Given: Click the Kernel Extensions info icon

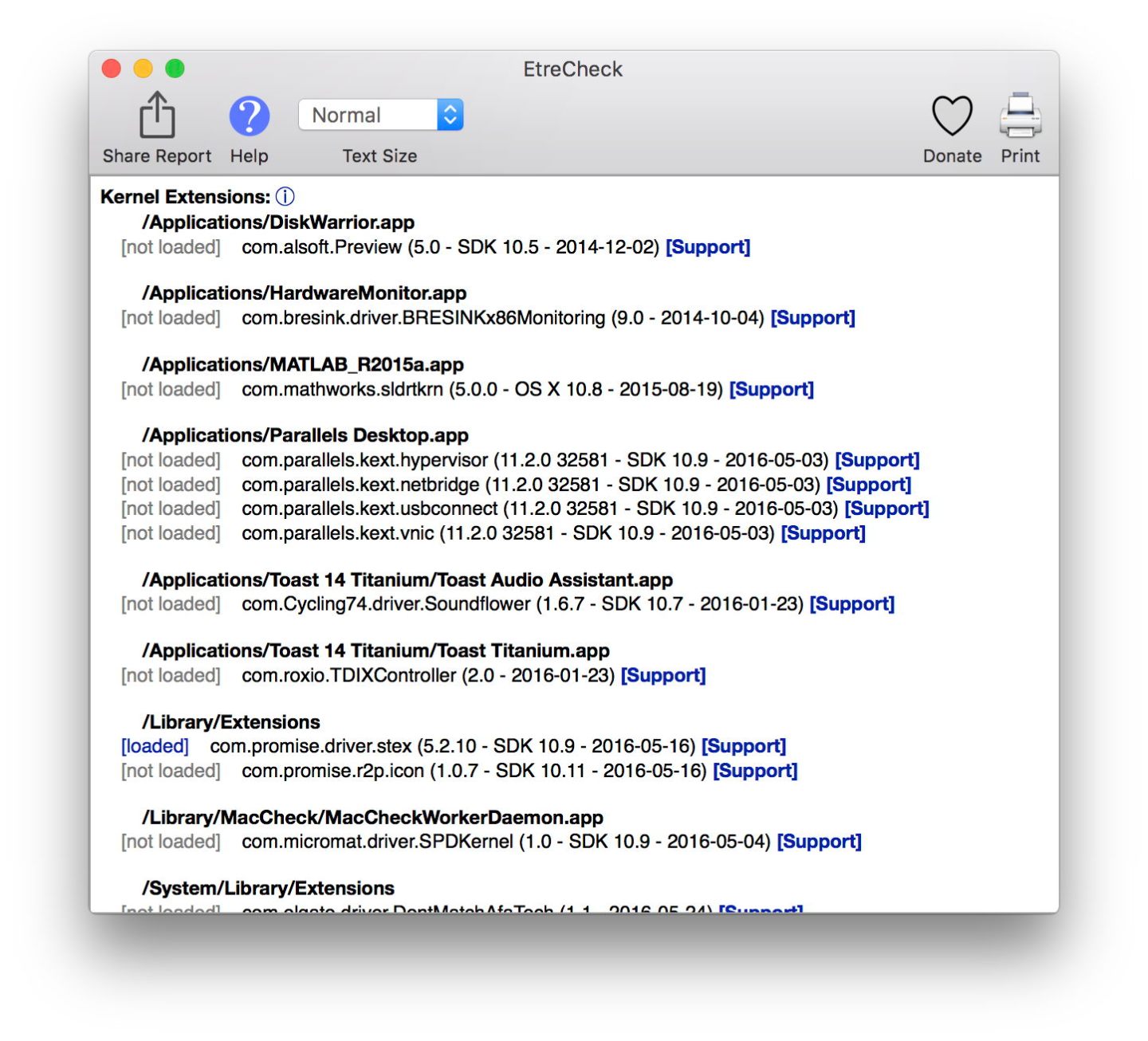Looking at the screenshot, I should [x=285, y=197].
